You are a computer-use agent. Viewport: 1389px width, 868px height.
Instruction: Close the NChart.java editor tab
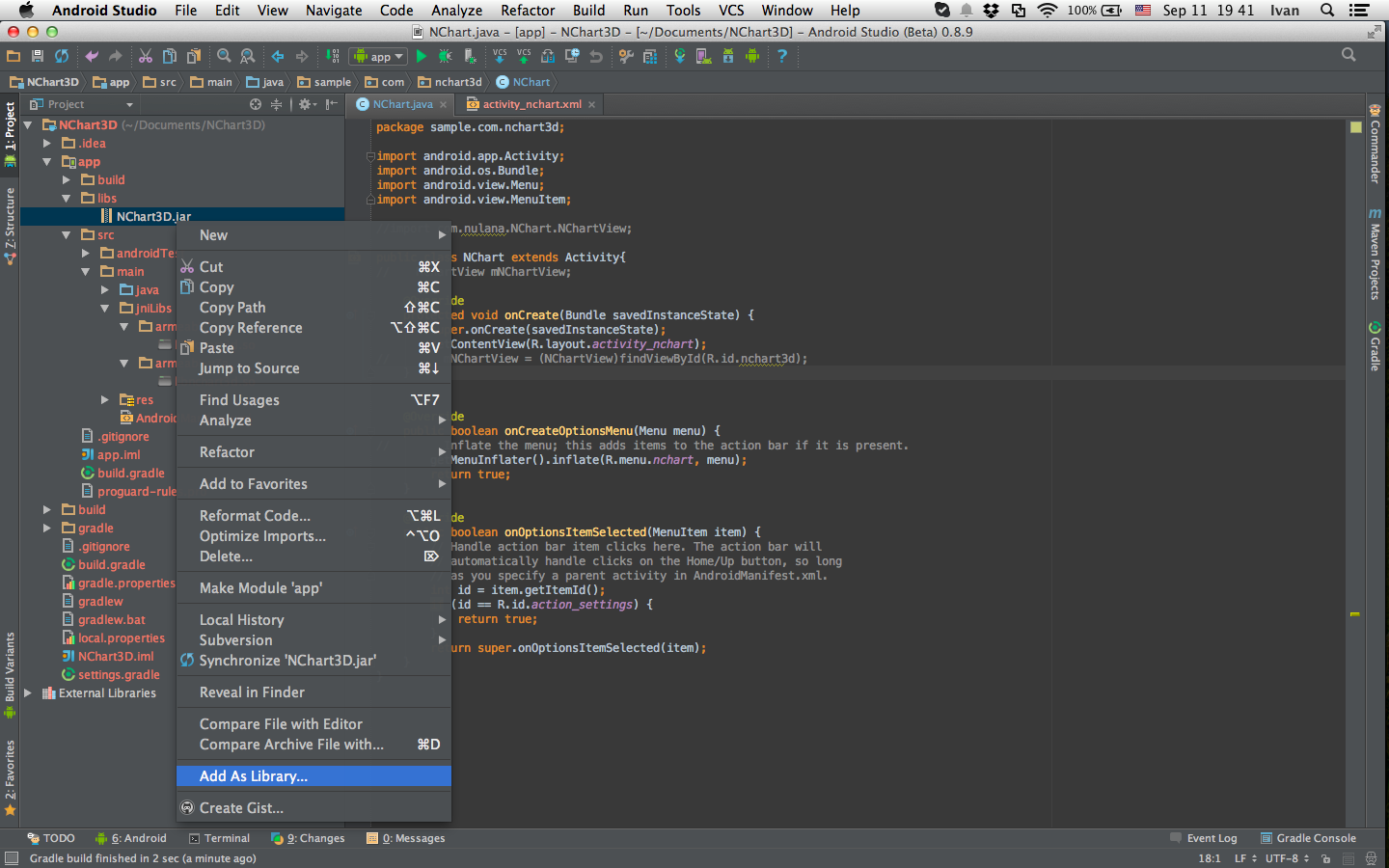pos(444,104)
